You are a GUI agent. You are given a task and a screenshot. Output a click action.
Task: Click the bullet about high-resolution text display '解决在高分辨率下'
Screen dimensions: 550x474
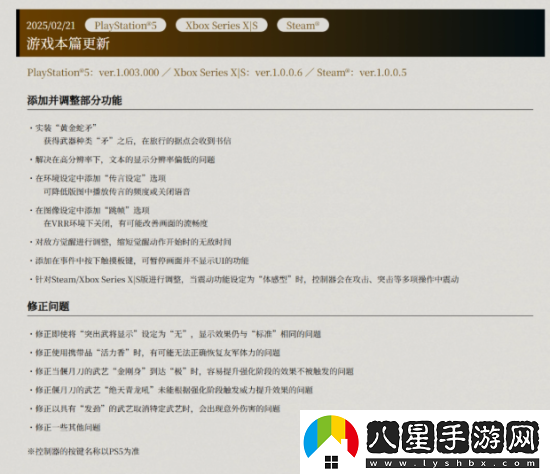(122, 160)
